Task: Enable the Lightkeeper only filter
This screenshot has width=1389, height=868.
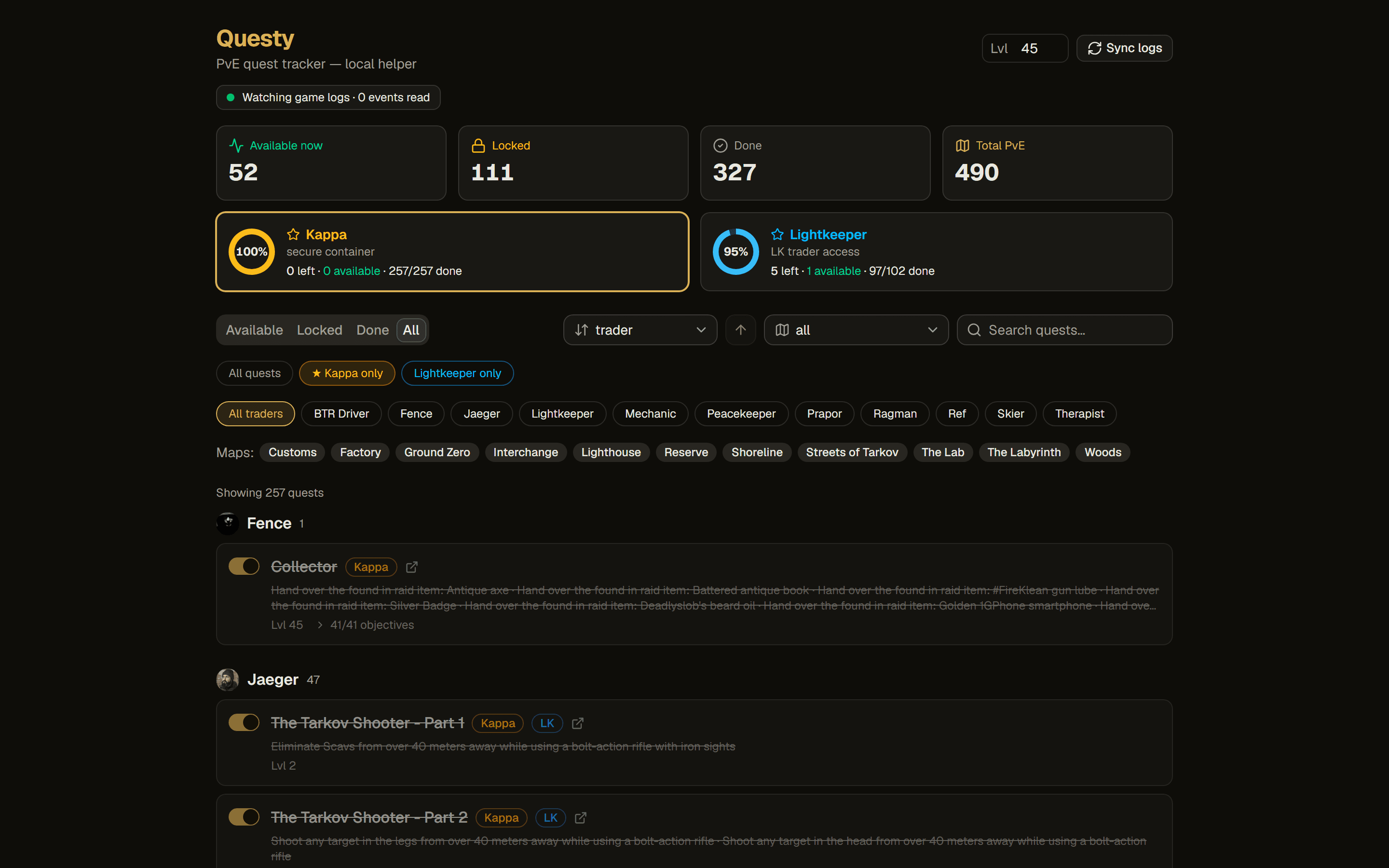Action: pos(457,373)
